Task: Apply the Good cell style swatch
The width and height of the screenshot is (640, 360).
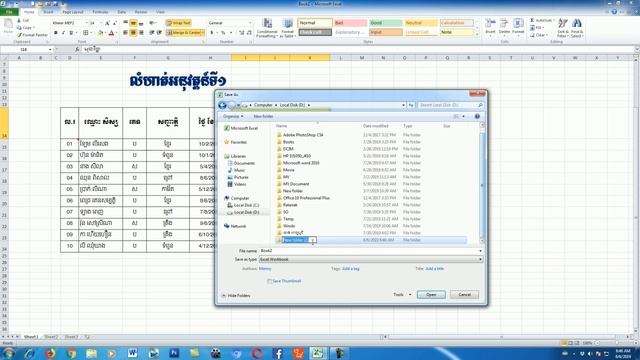Action: (386, 23)
